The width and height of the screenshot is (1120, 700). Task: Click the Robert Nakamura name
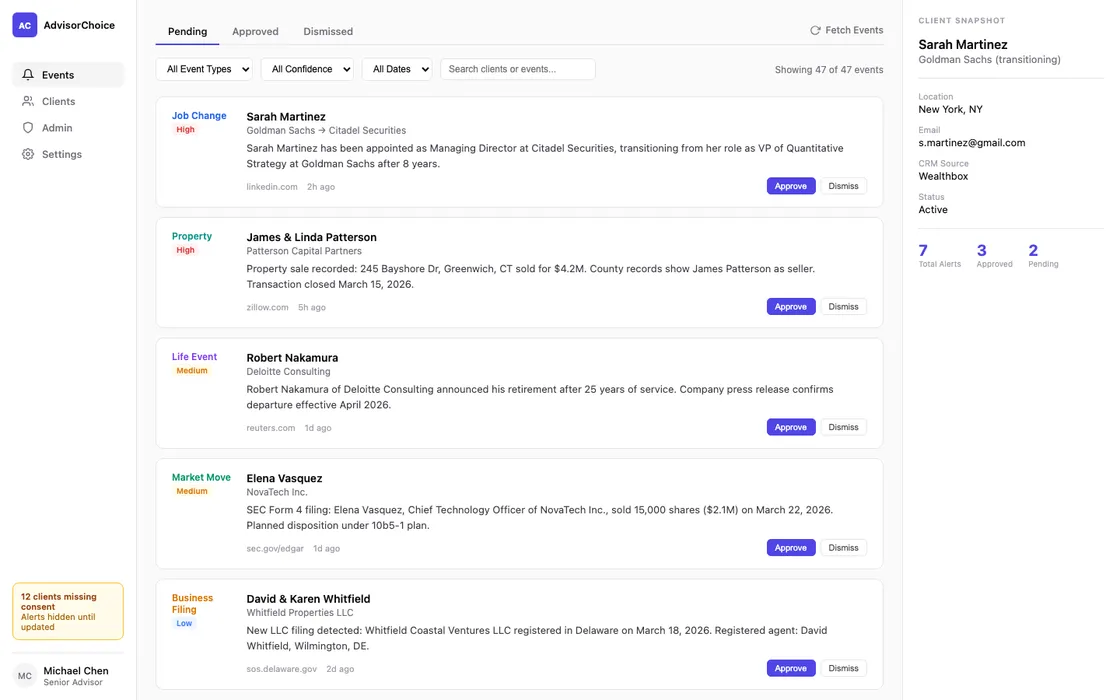(x=292, y=358)
